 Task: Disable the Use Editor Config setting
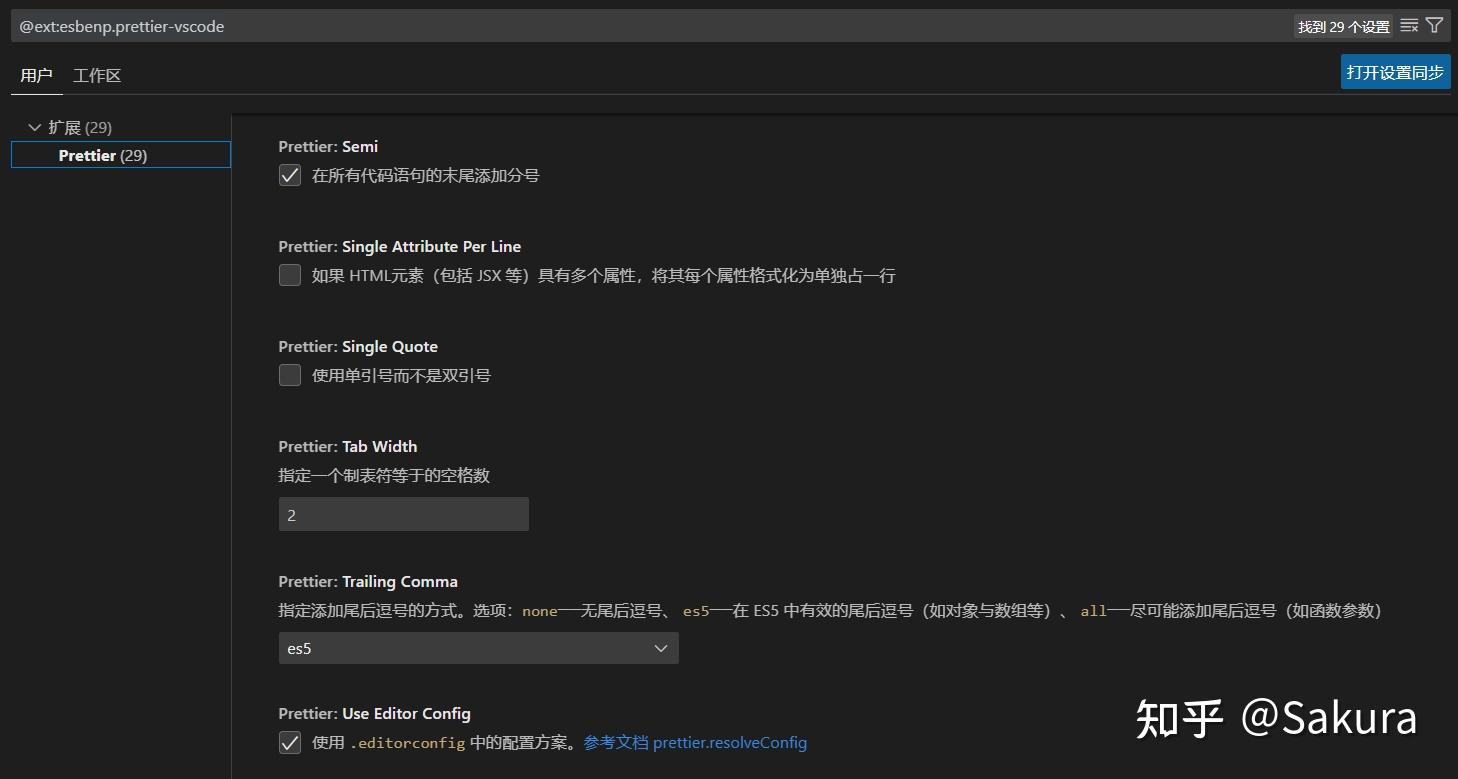click(289, 742)
